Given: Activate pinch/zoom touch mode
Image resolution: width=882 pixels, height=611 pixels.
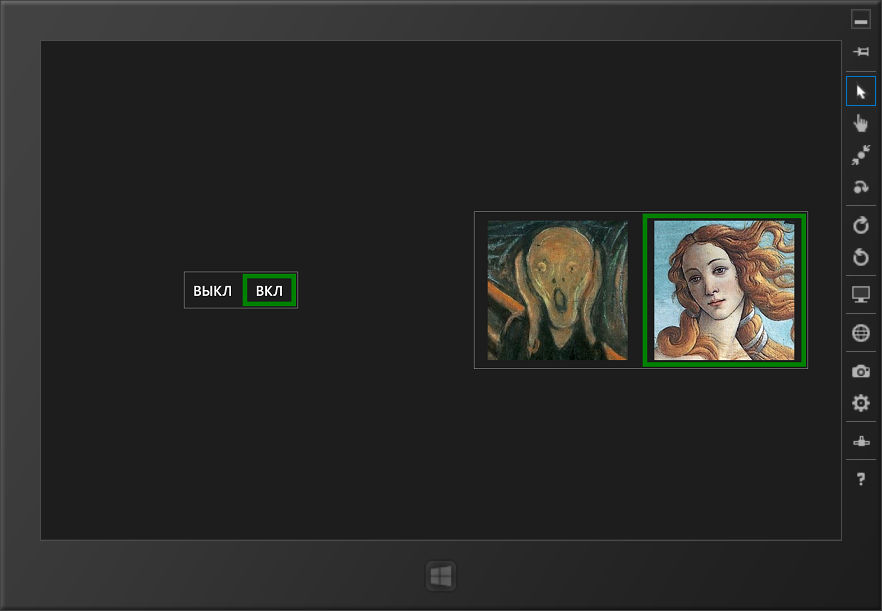Looking at the screenshot, I should click(861, 155).
